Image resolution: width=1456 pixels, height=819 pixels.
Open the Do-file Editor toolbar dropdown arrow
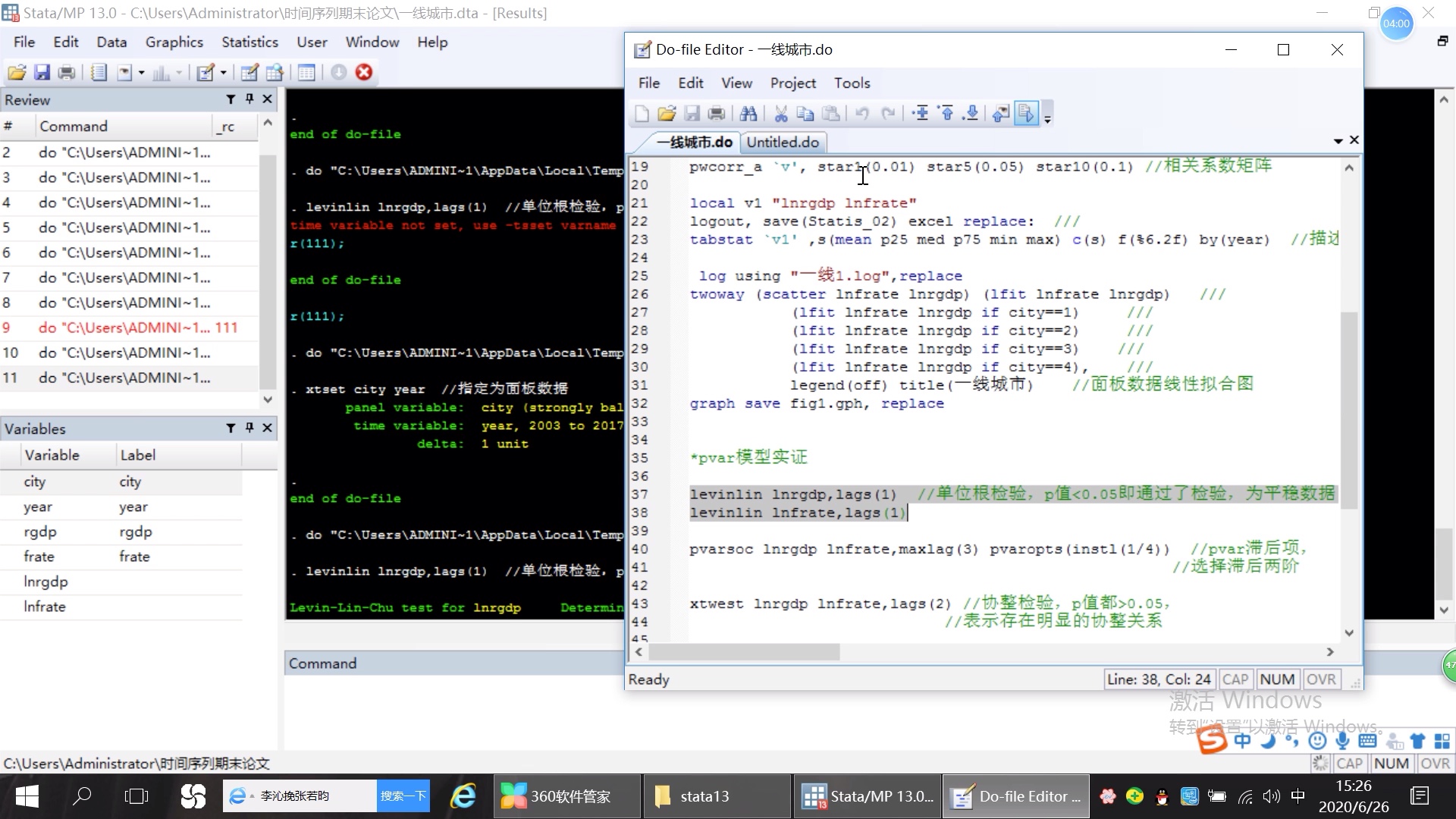point(1047,119)
